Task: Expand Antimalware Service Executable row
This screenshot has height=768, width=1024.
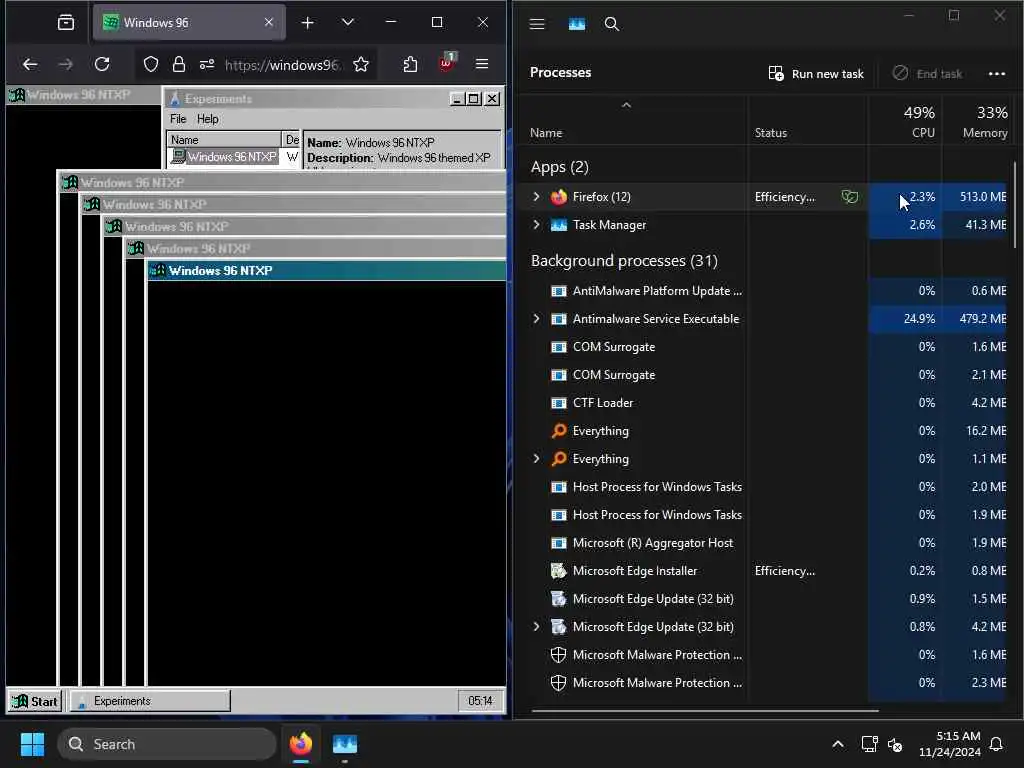Action: (536, 319)
